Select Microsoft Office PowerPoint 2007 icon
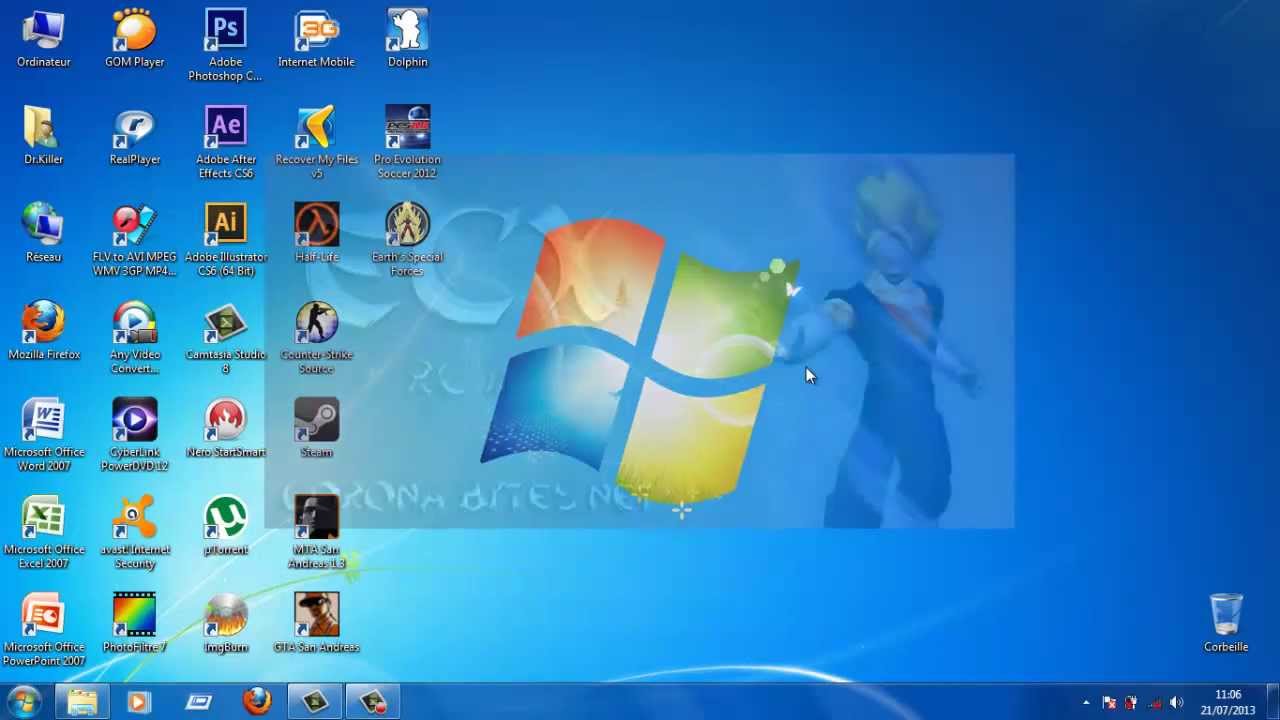The height and width of the screenshot is (720, 1280). point(43,631)
